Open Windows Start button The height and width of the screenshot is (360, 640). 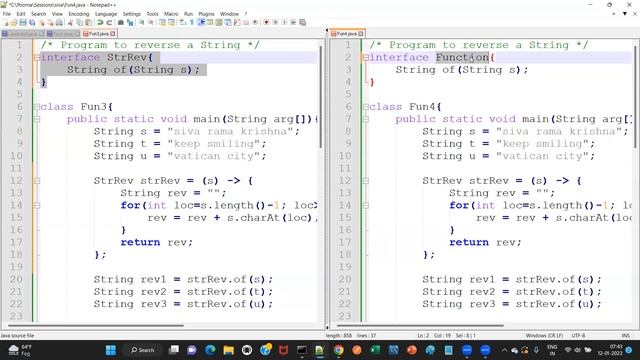111,350
